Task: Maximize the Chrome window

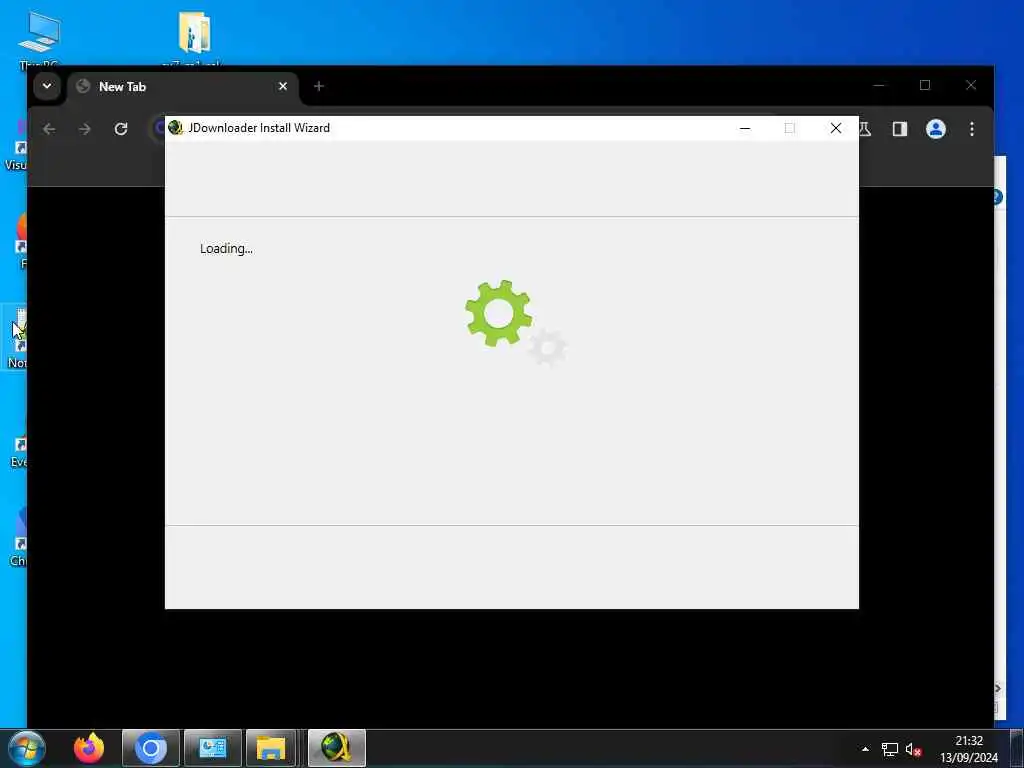Action: (925, 86)
